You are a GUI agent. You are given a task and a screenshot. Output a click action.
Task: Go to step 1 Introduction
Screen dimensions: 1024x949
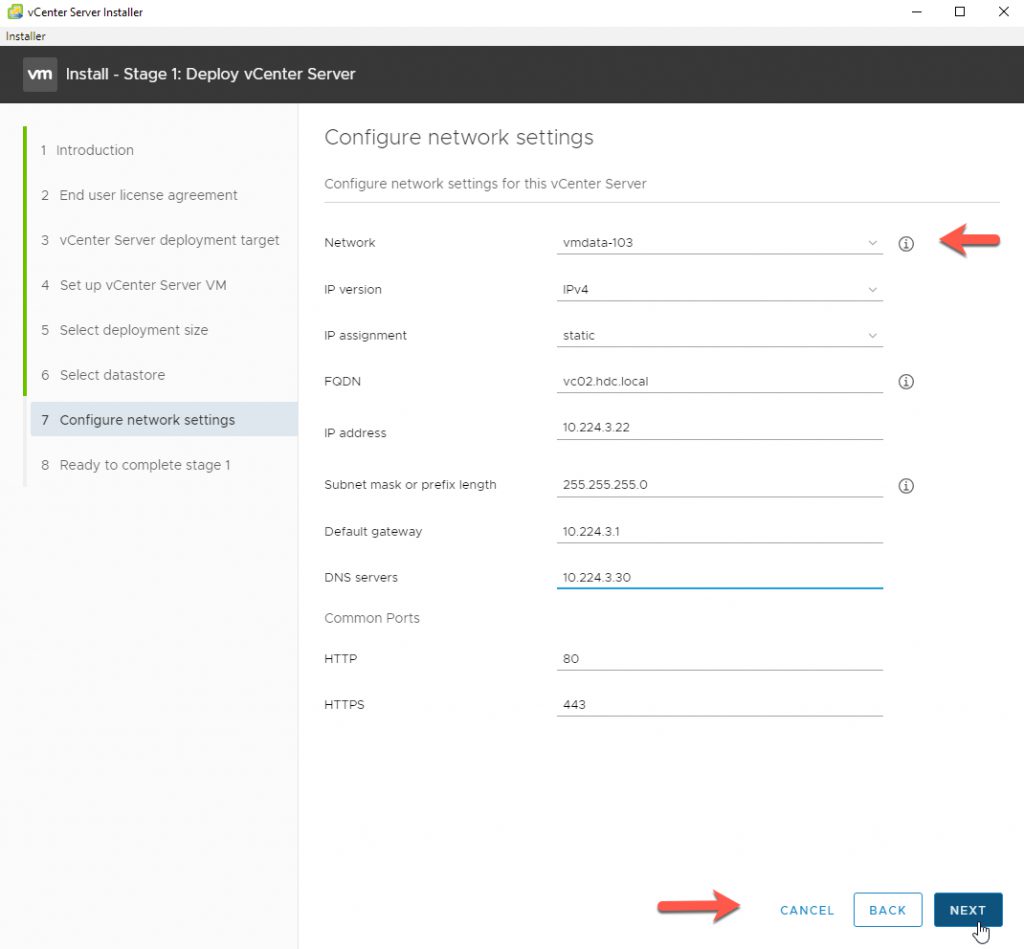pos(87,150)
